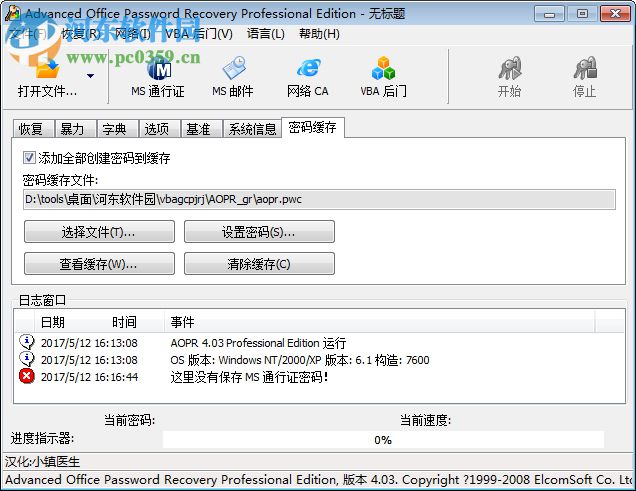Click the 日期 log column header
Screen dimensions: 636x491
pos(53,322)
